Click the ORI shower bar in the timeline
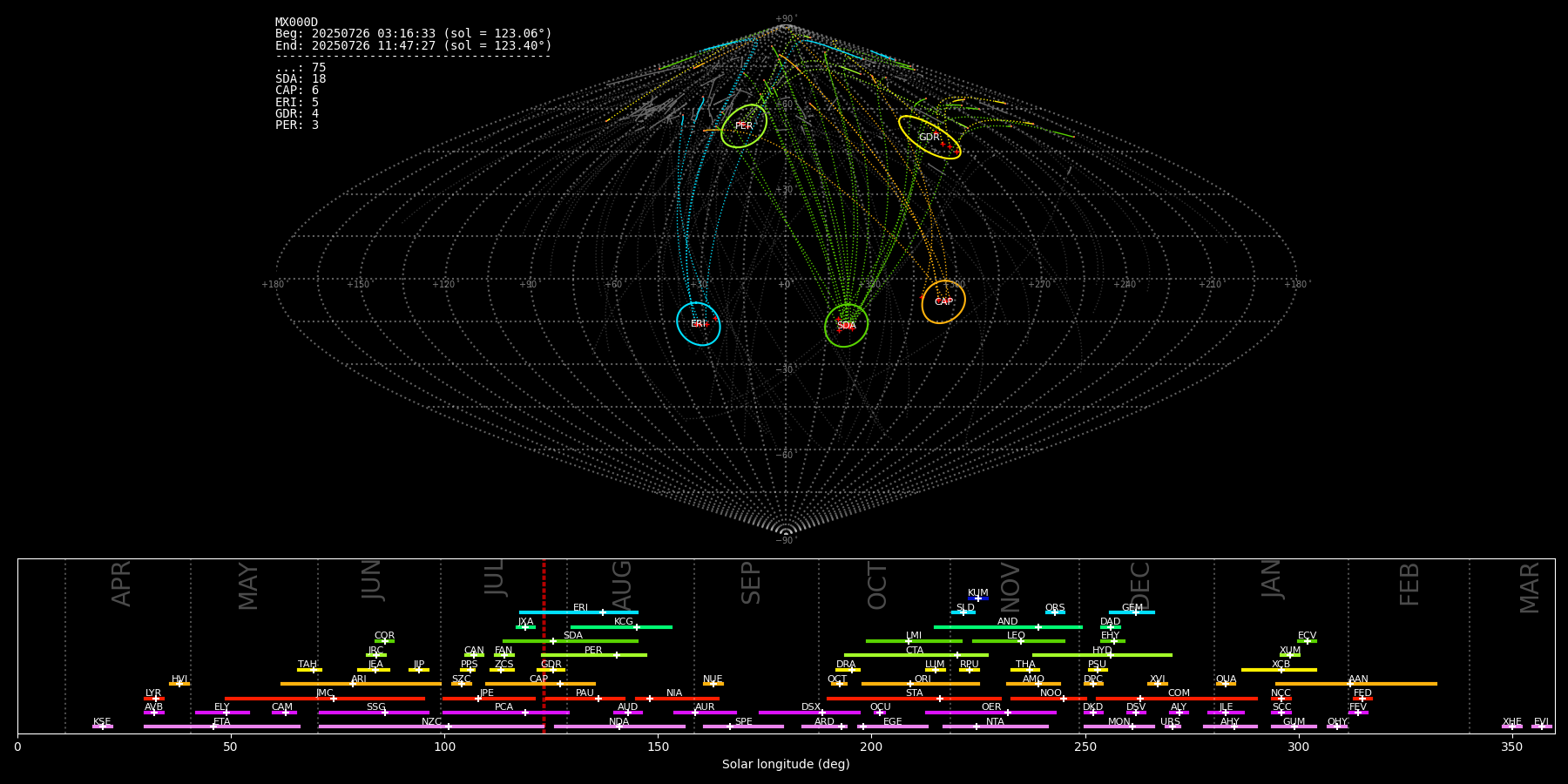Image resolution: width=1568 pixels, height=784 pixels. [x=921, y=684]
